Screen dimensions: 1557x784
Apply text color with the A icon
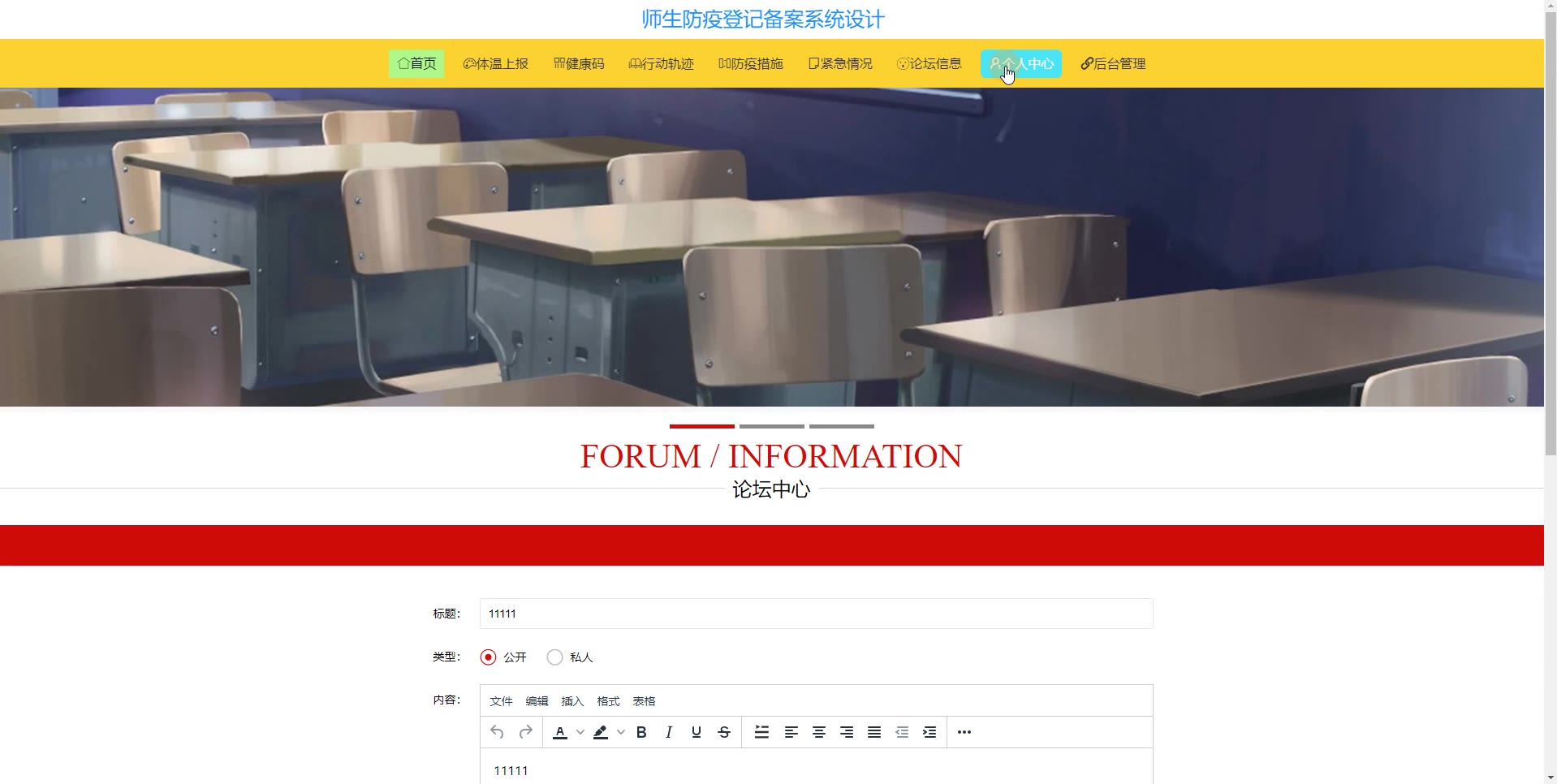click(560, 732)
